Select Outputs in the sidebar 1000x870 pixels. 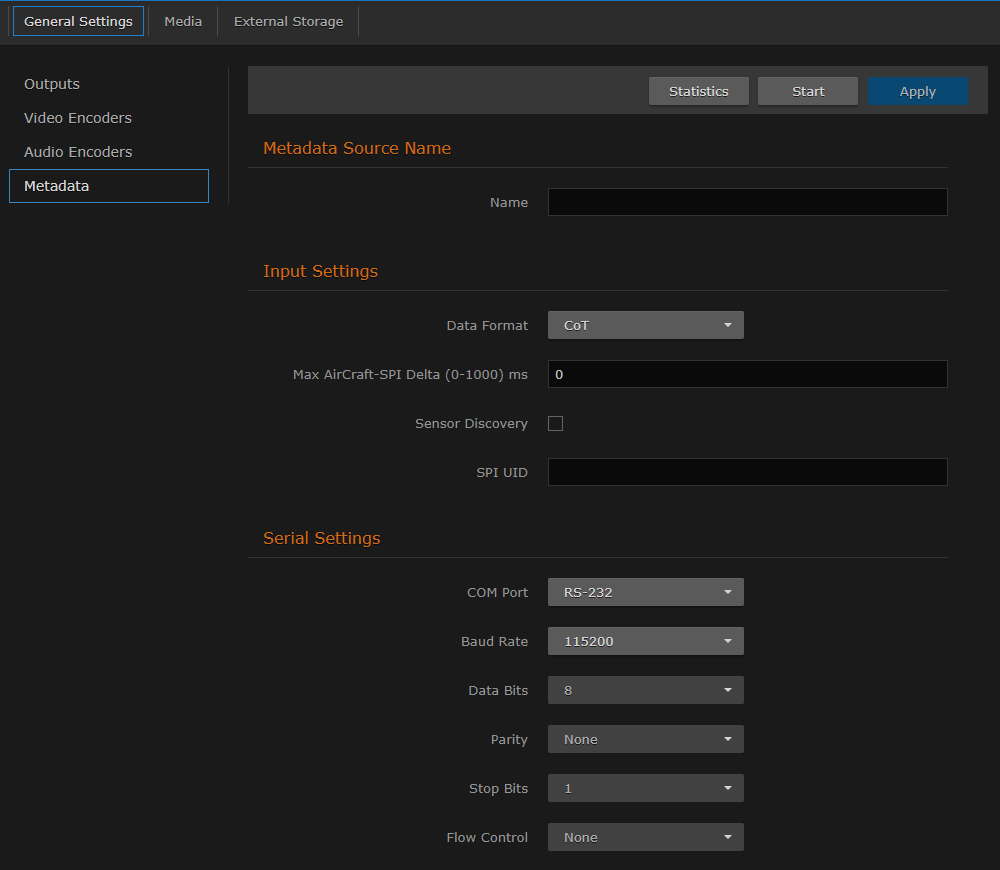coord(51,84)
